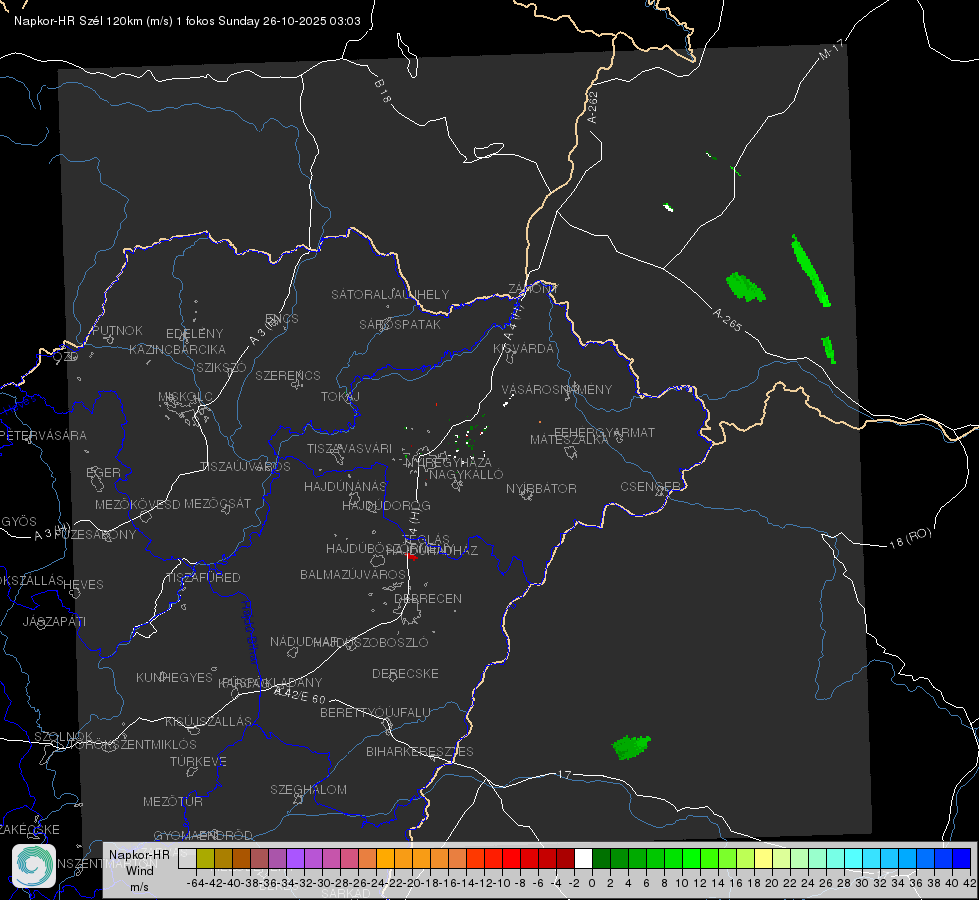Pick the cyan swatch between 28 and 30
Viewport: 979px width, 900px height.
[854, 858]
